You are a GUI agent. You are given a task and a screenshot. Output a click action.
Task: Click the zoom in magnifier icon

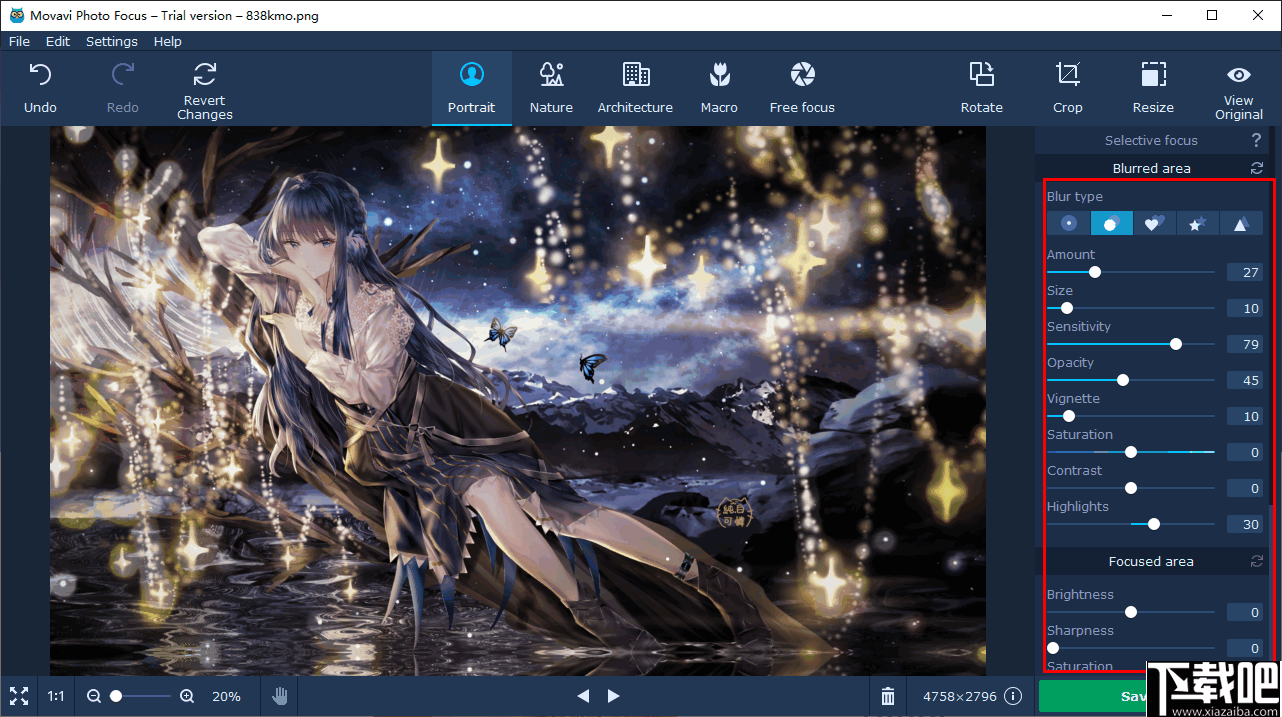pyautogui.click(x=187, y=696)
